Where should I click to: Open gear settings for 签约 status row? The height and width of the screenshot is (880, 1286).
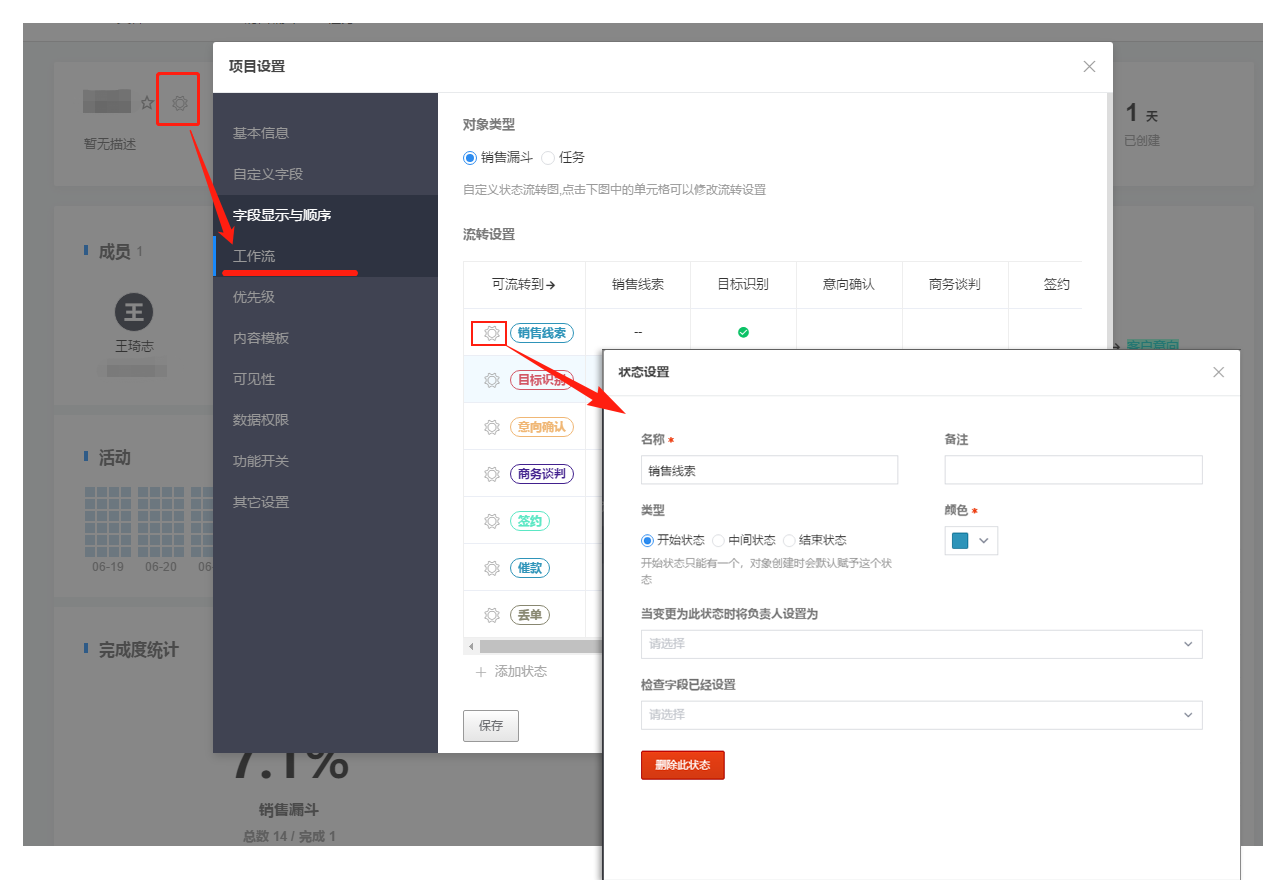pyautogui.click(x=491, y=521)
